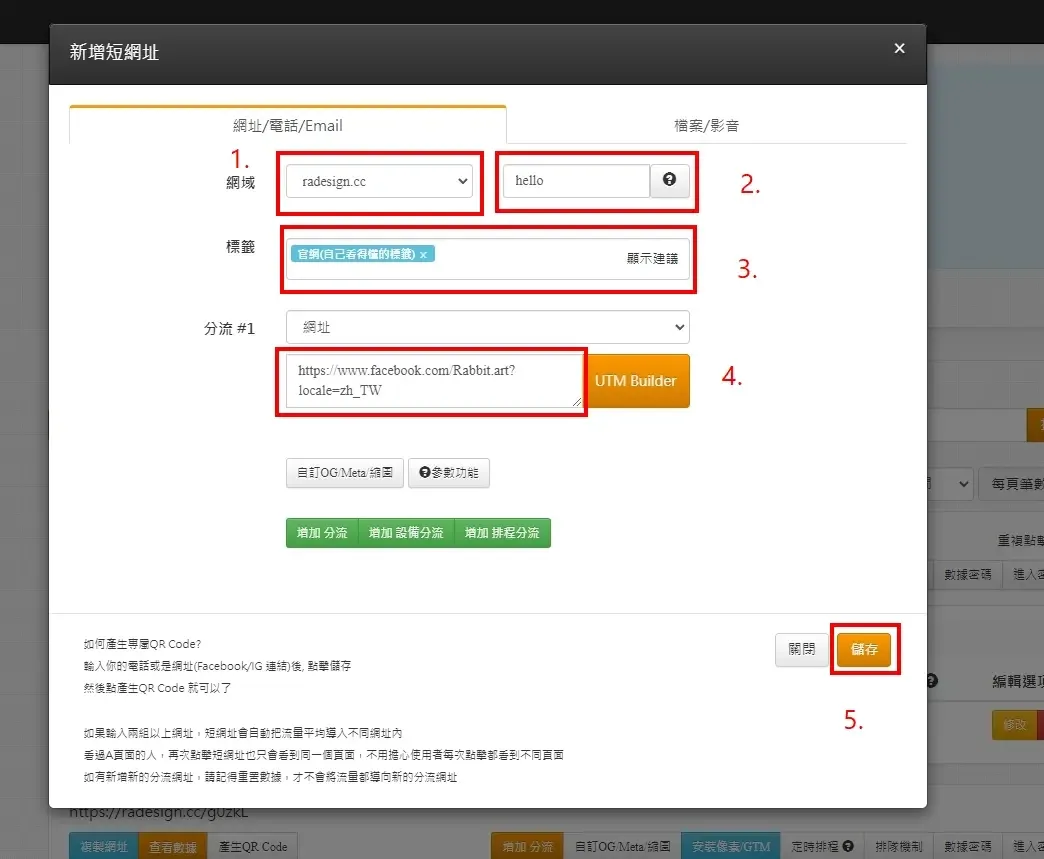Click the green 增加 分流 button
1044x859 pixels.
pyautogui.click(x=322, y=533)
